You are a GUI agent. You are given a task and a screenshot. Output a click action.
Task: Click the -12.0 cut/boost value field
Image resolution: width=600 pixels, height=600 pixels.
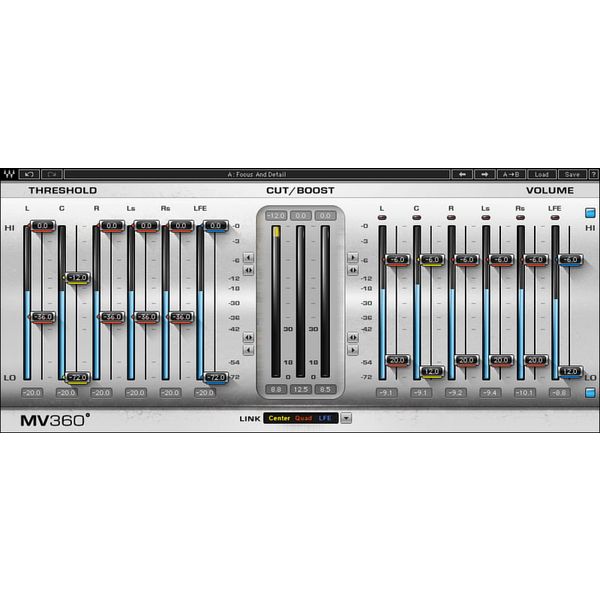tap(275, 215)
